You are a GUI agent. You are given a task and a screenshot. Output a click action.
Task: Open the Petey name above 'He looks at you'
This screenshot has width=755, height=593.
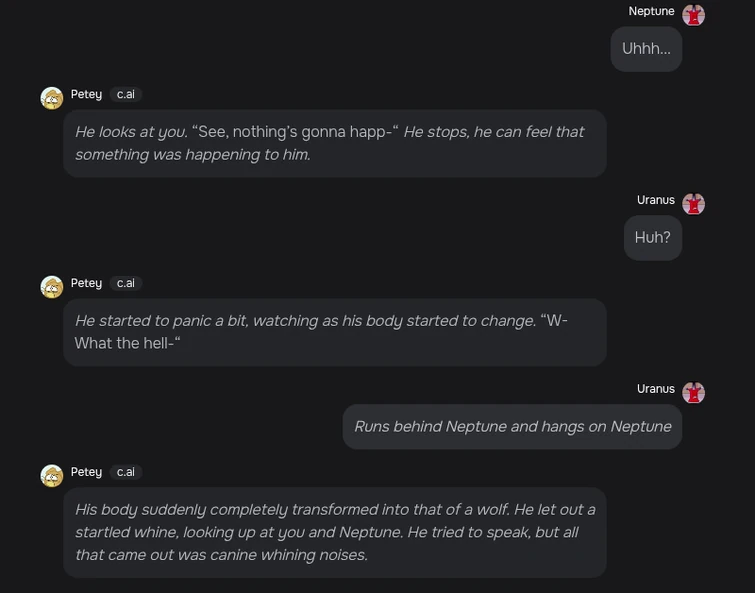click(86, 94)
